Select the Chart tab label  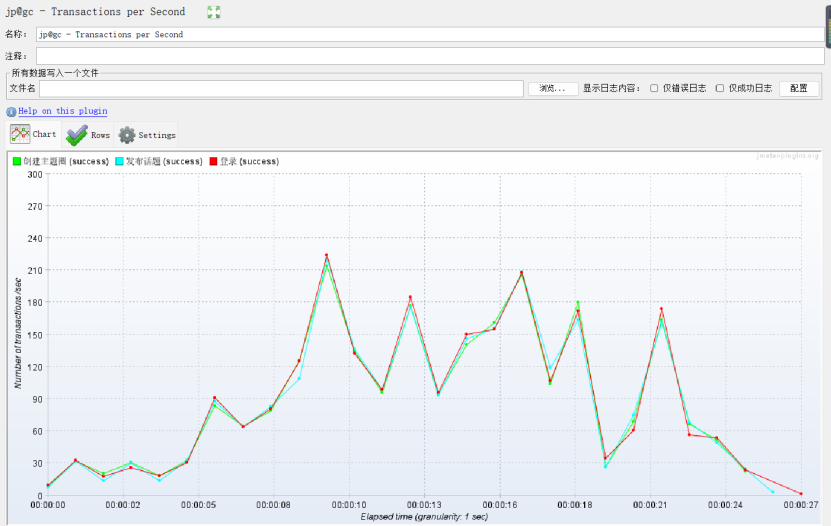point(44,135)
